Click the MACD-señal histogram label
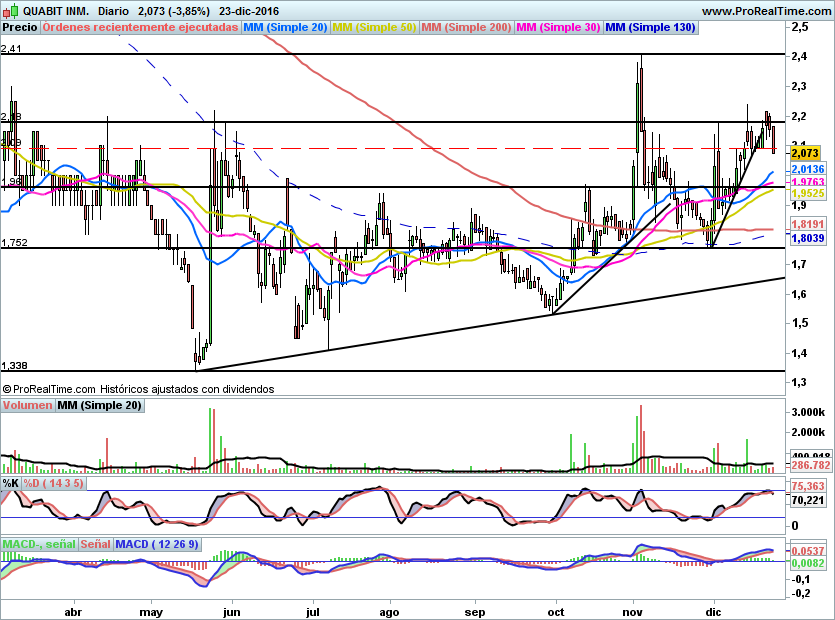Screen dimensions: 835x620 (38, 544)
